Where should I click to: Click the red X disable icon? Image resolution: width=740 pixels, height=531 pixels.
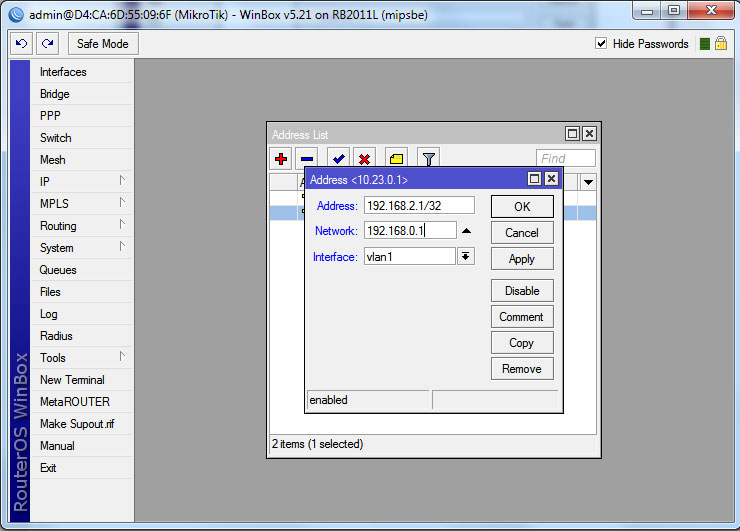click(365, 159)
